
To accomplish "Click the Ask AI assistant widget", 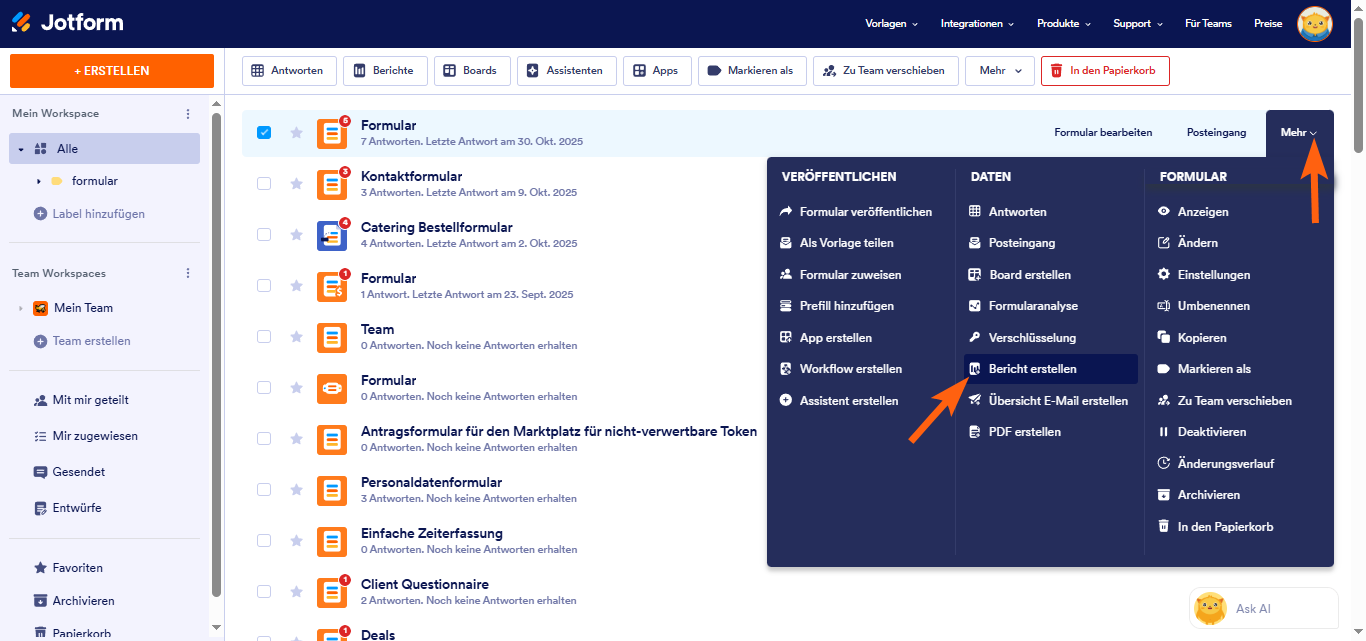I will (x=1263, y=608).
